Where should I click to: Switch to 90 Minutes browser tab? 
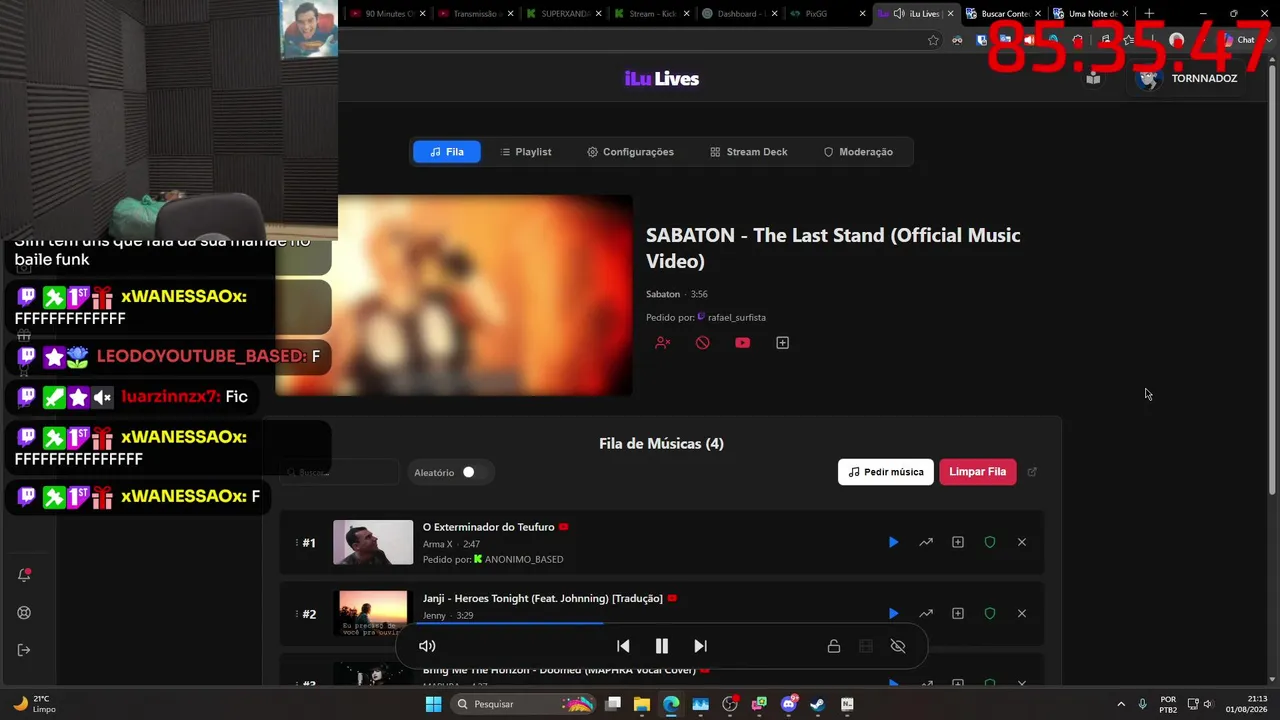coord(386,14)
